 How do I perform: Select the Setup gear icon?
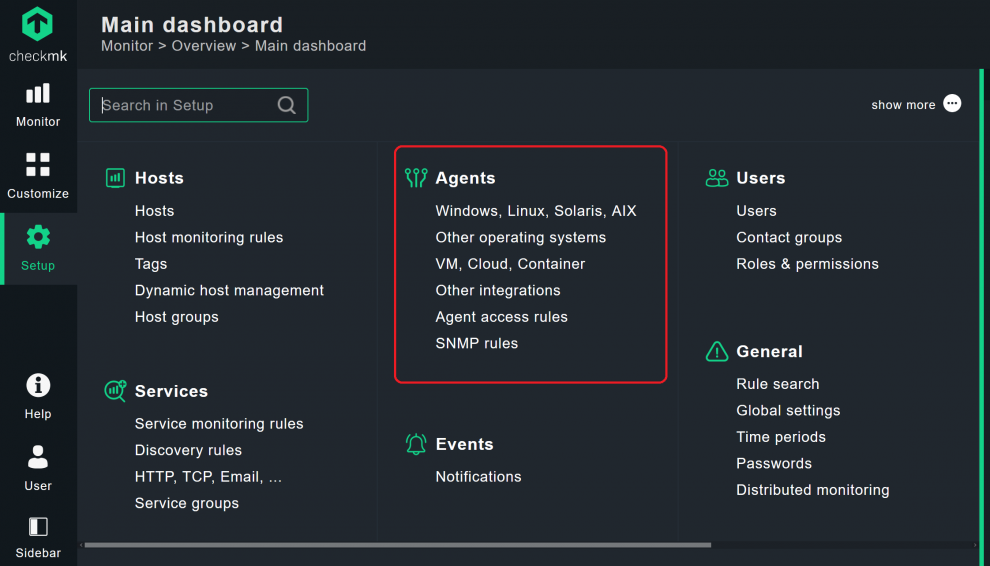pos(38,237)
